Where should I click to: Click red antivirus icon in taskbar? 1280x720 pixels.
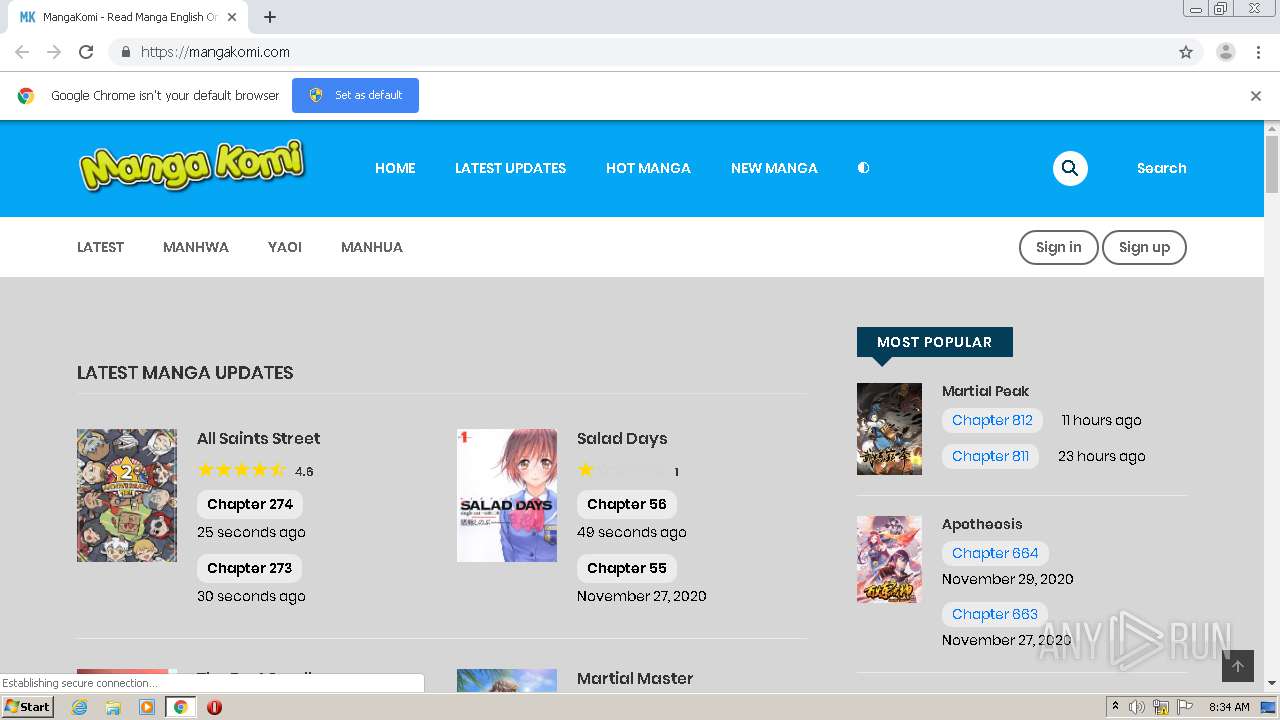(214, 707)
